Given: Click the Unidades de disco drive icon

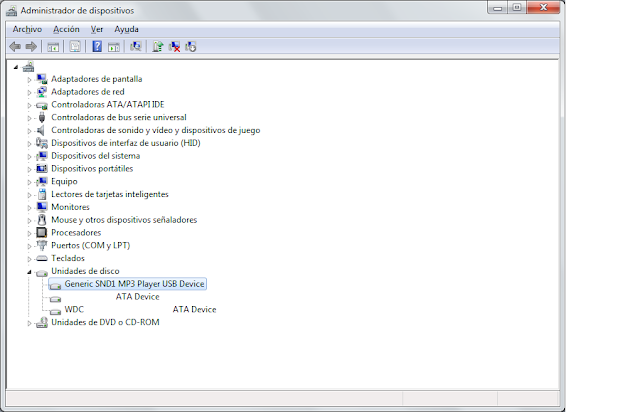Looking at the screenshot, I should coord(42,272).
